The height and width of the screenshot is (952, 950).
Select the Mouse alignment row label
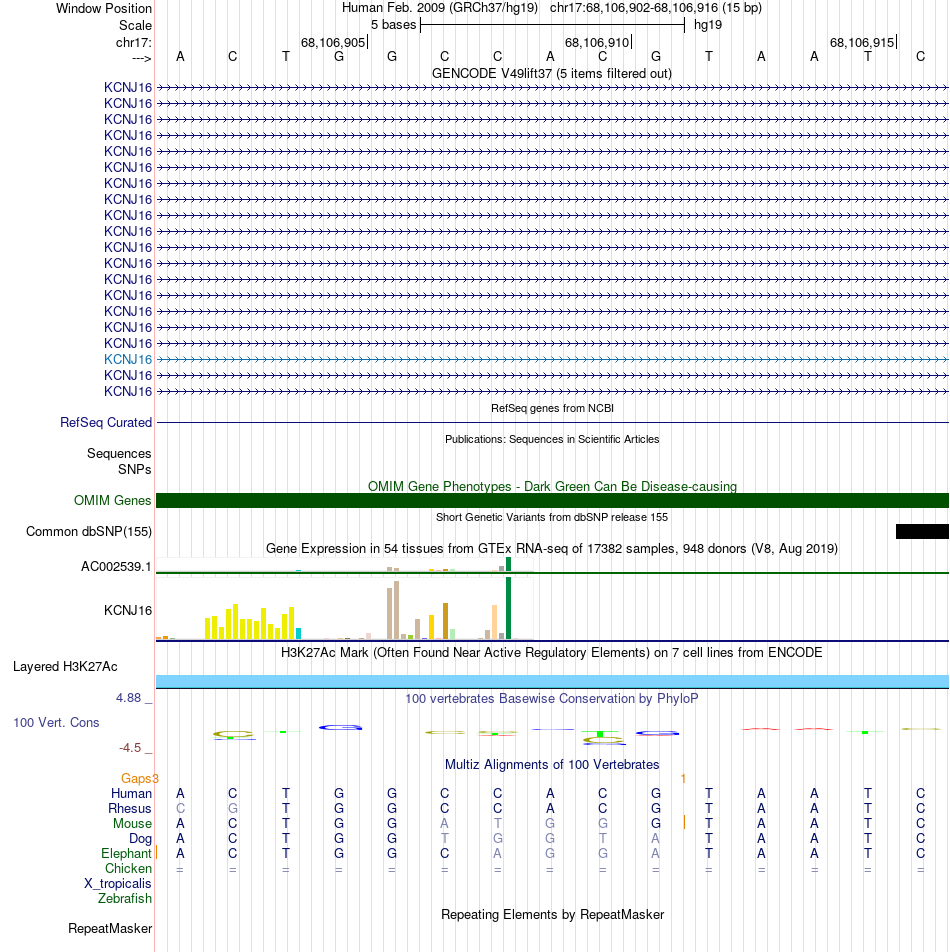[132, 824]
